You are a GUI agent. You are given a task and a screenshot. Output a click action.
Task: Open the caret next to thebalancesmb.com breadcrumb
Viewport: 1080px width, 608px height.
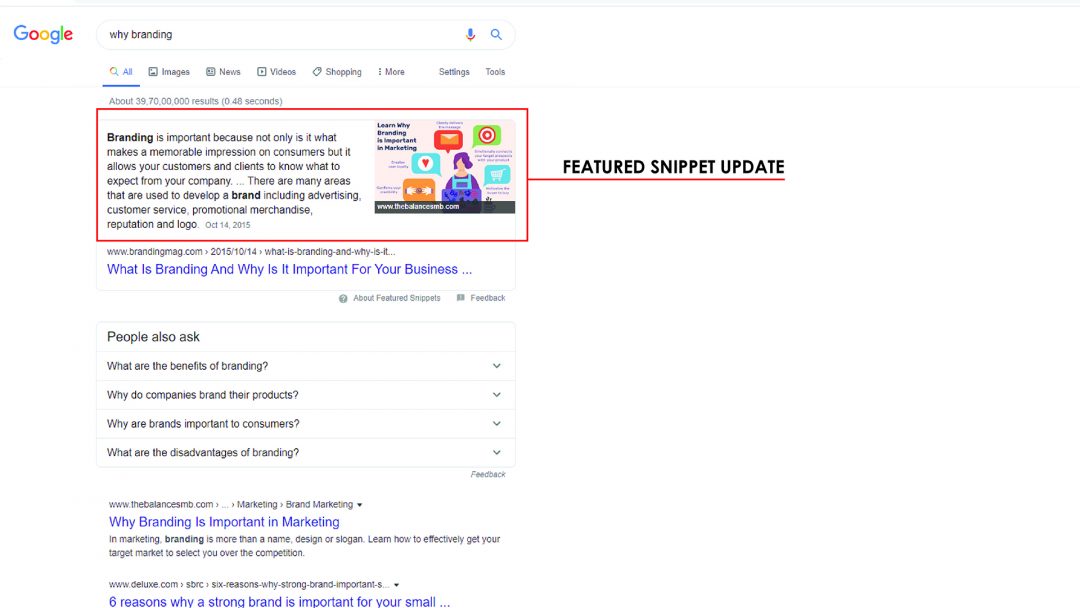pos(358,504)
